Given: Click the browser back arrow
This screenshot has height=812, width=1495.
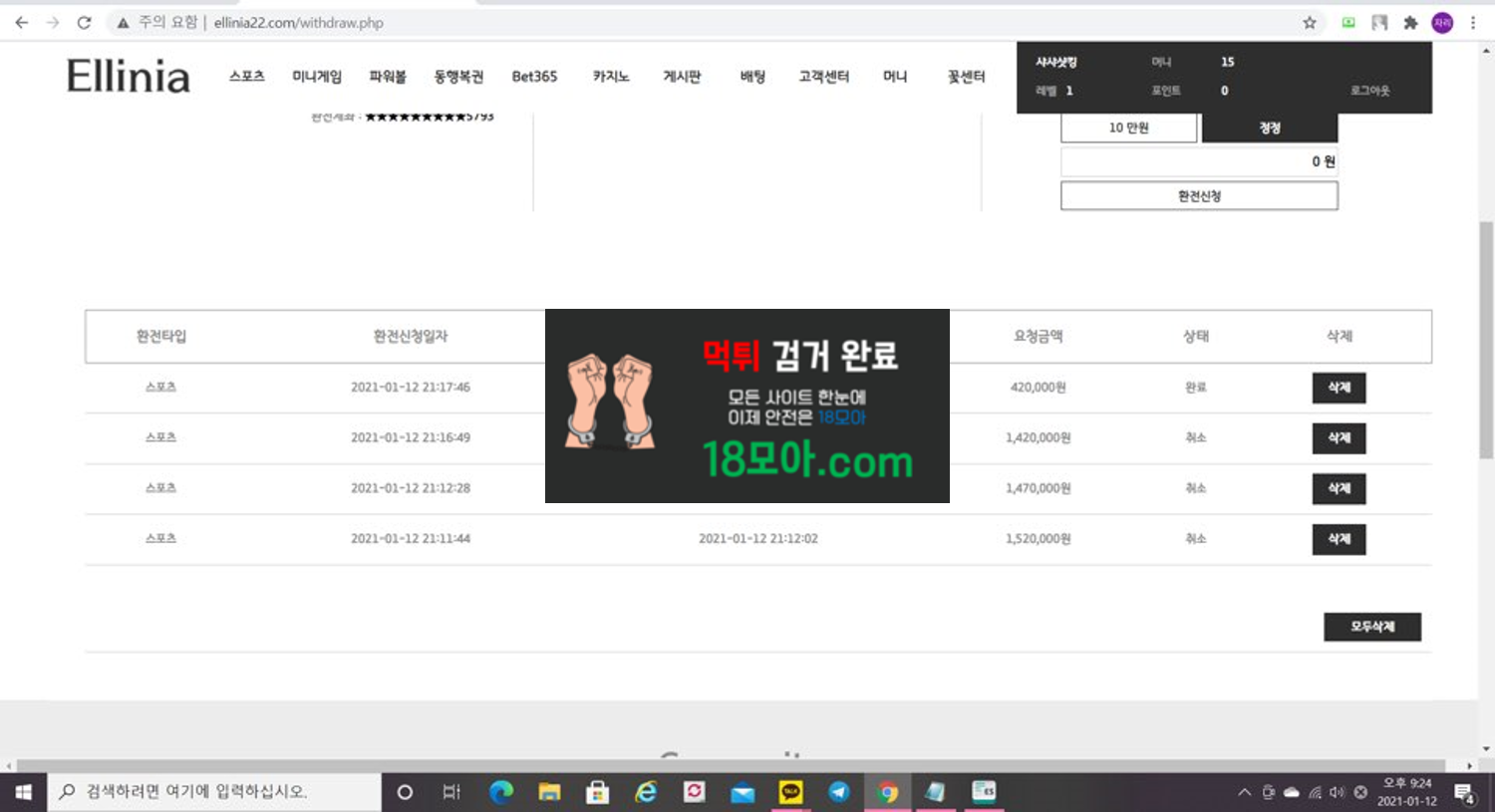Looking at the screenshot, I should point(22,22).
